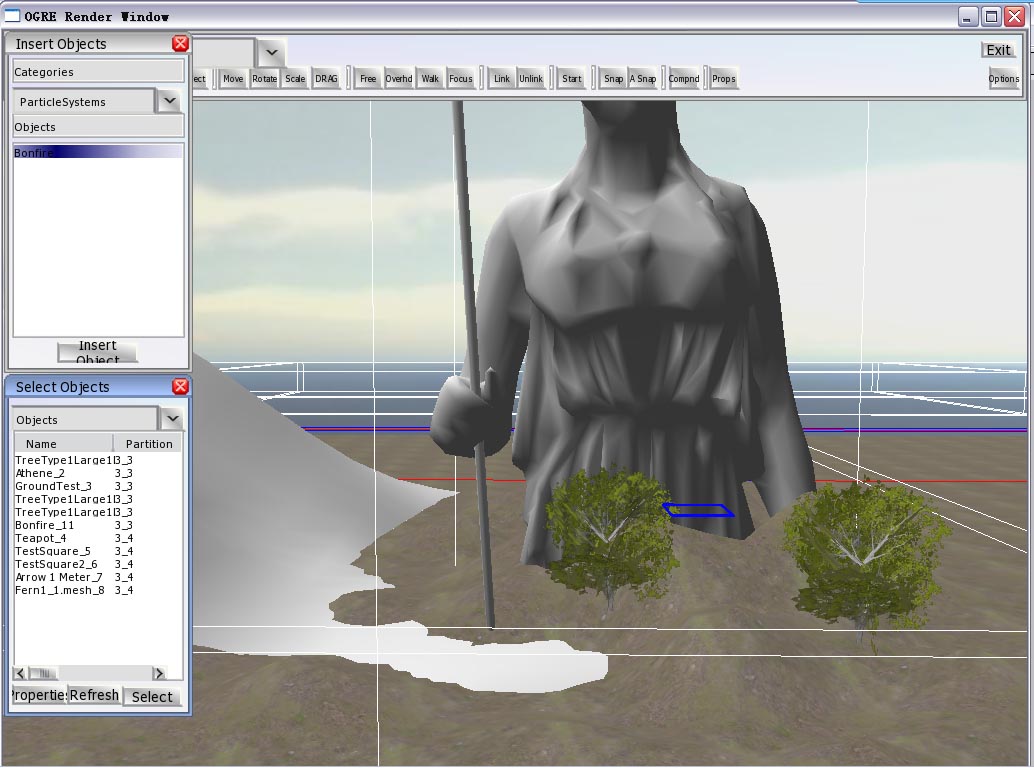Sort by the Name column header
The image size is (1034, 768).
pyautogui.click(x=63, y=444)
